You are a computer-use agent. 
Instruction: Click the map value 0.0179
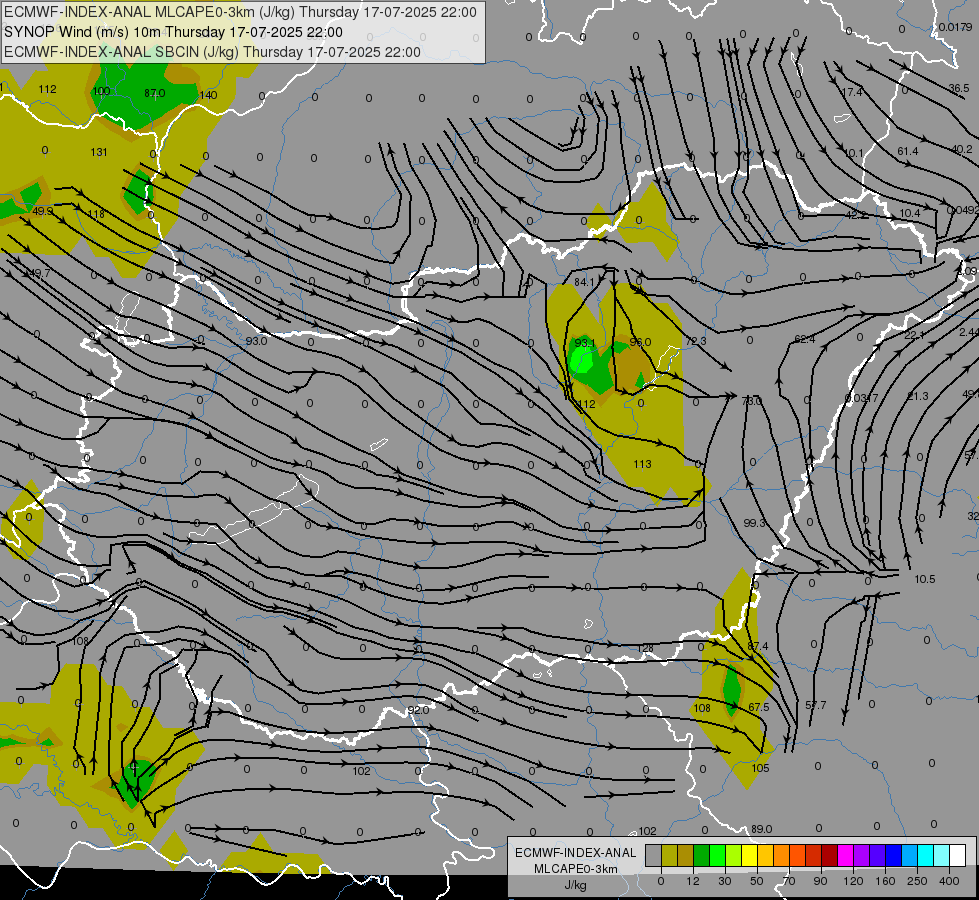click(956, 27)
